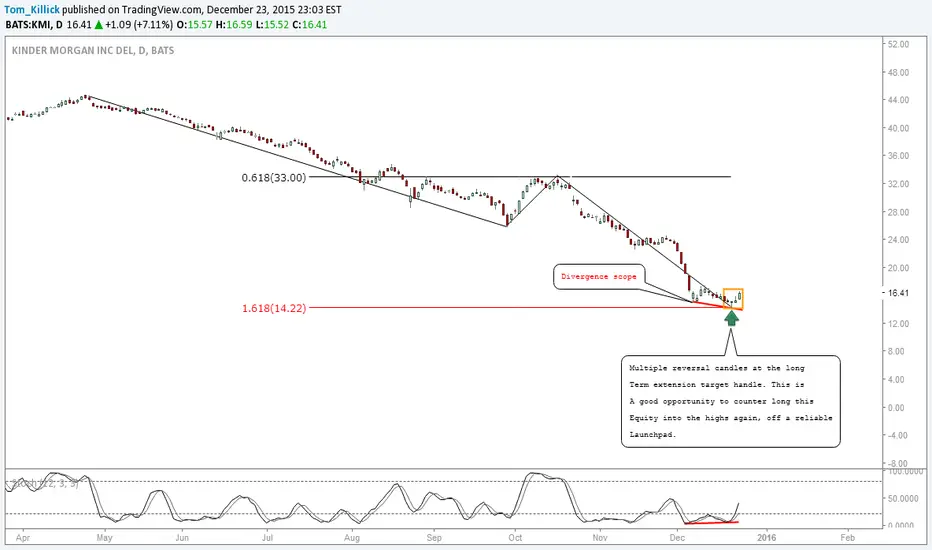Open the Tom_Killick author profile link

(x=32, y=10)
